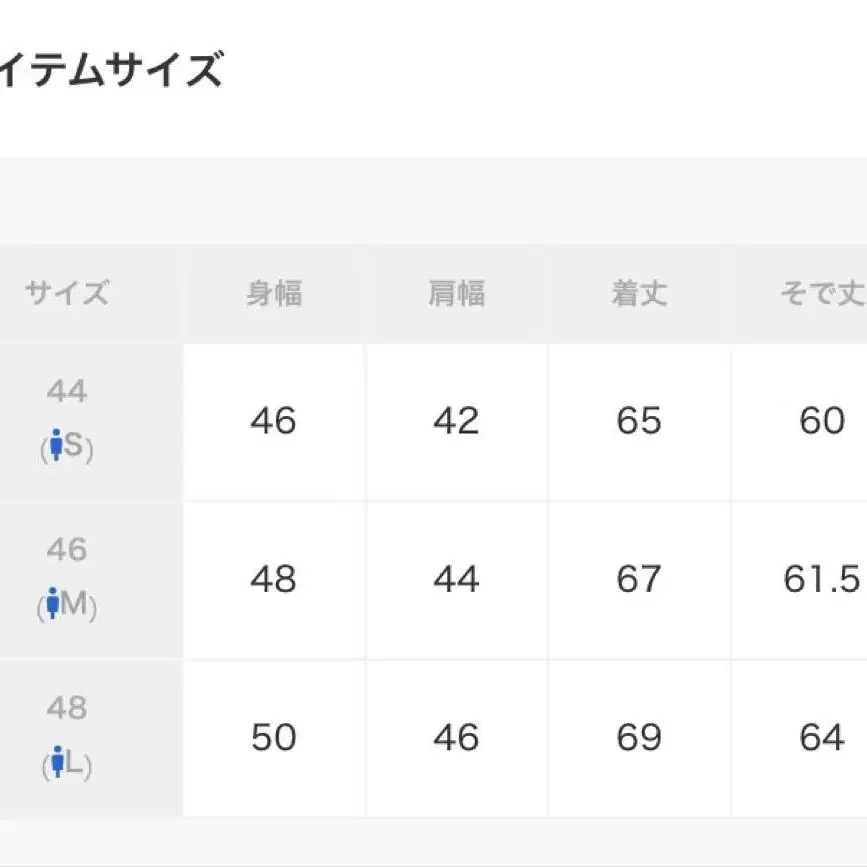This screenshot has width=867, height=867.
Task: Click the イテムサイズ section heading
Action: [110, 72]
